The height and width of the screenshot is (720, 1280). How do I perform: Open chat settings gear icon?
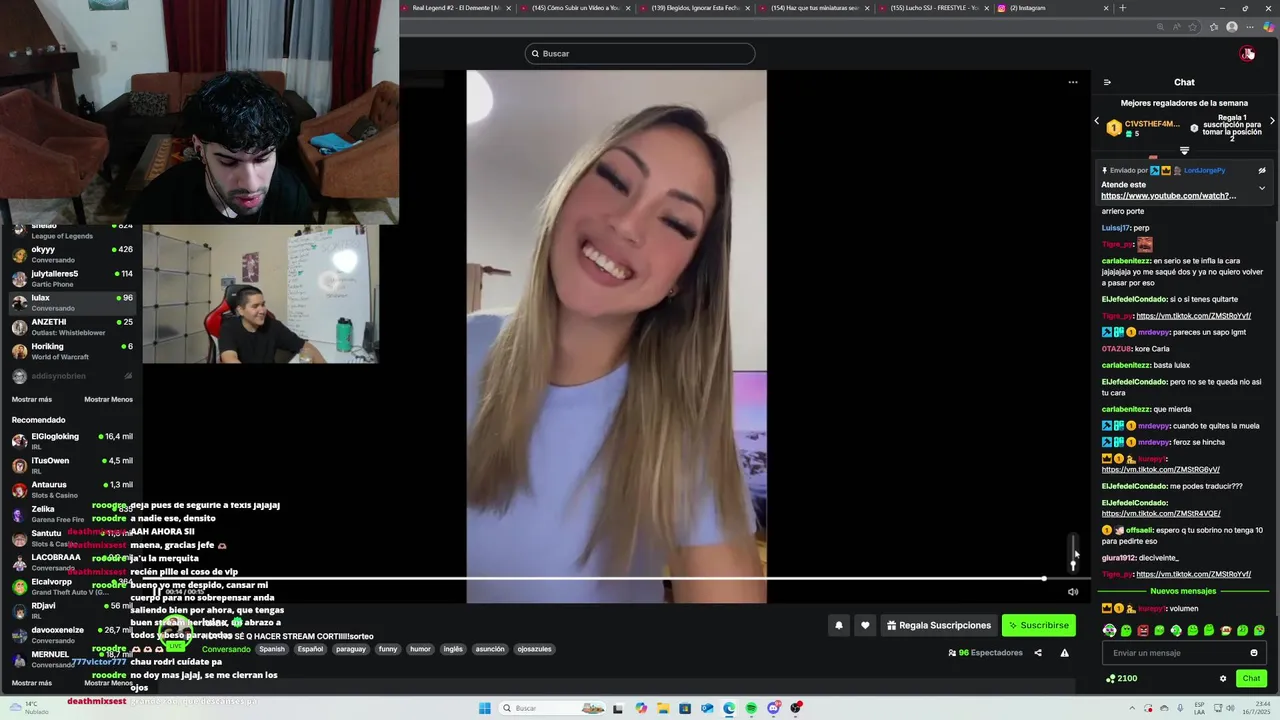click(1222, 678)
